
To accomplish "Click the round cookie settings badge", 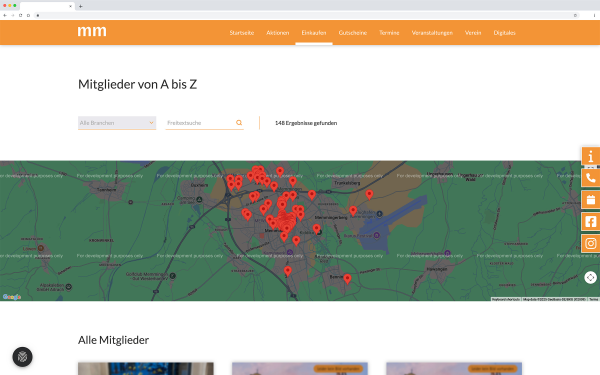I will tap(23, 357).
